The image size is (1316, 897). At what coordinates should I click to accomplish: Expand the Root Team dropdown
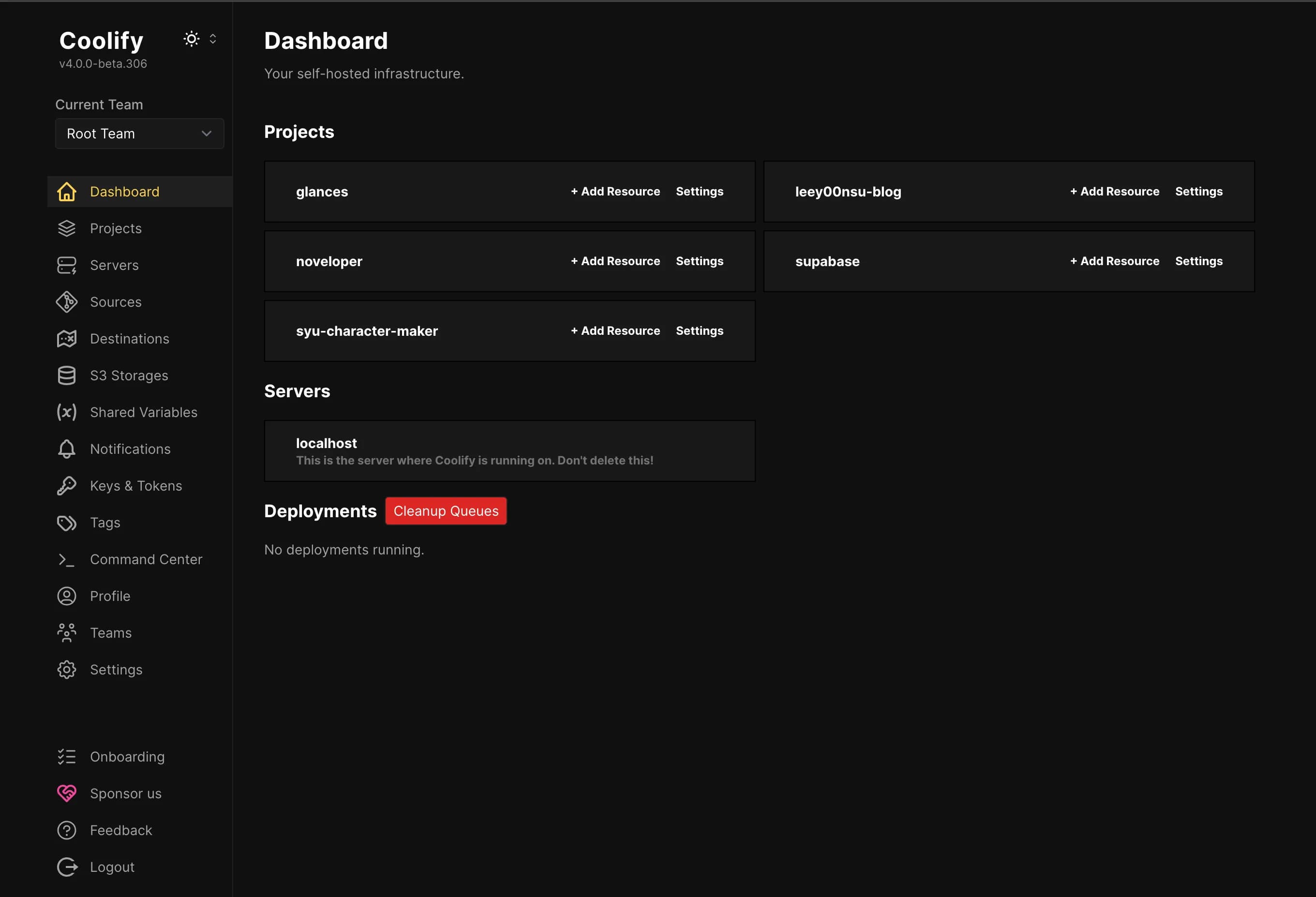click(x=139, y=134)
